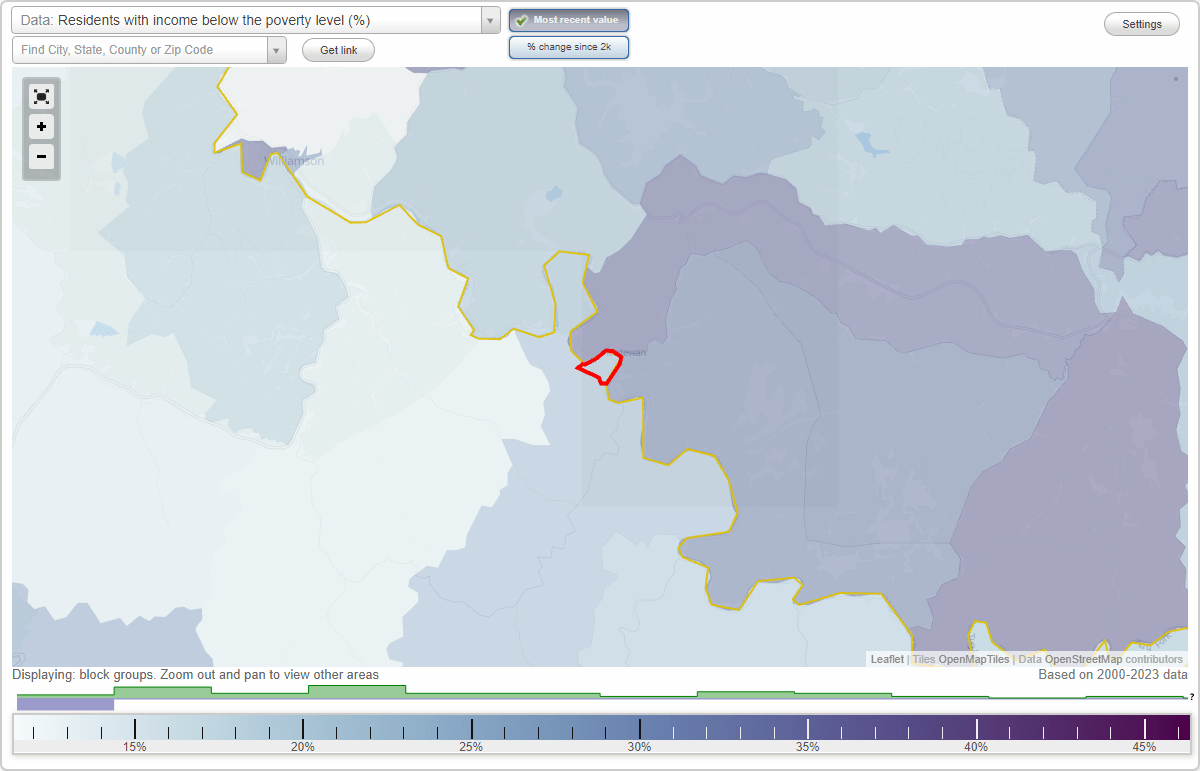The width and height of the screenshot is (1200, 771).
Task: Click the 40% label on the legend
Action: pos(977,747)
